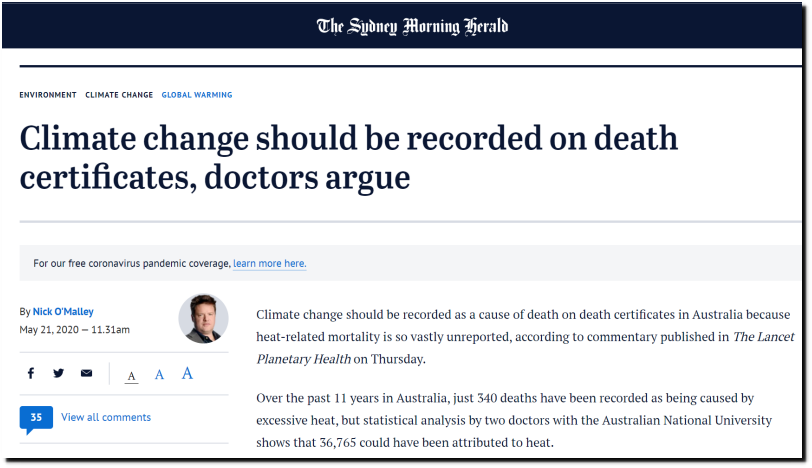812x468 pixels.
Task: Open The Sydney Morning Herald logo
Action: click(x=412, y=26)
